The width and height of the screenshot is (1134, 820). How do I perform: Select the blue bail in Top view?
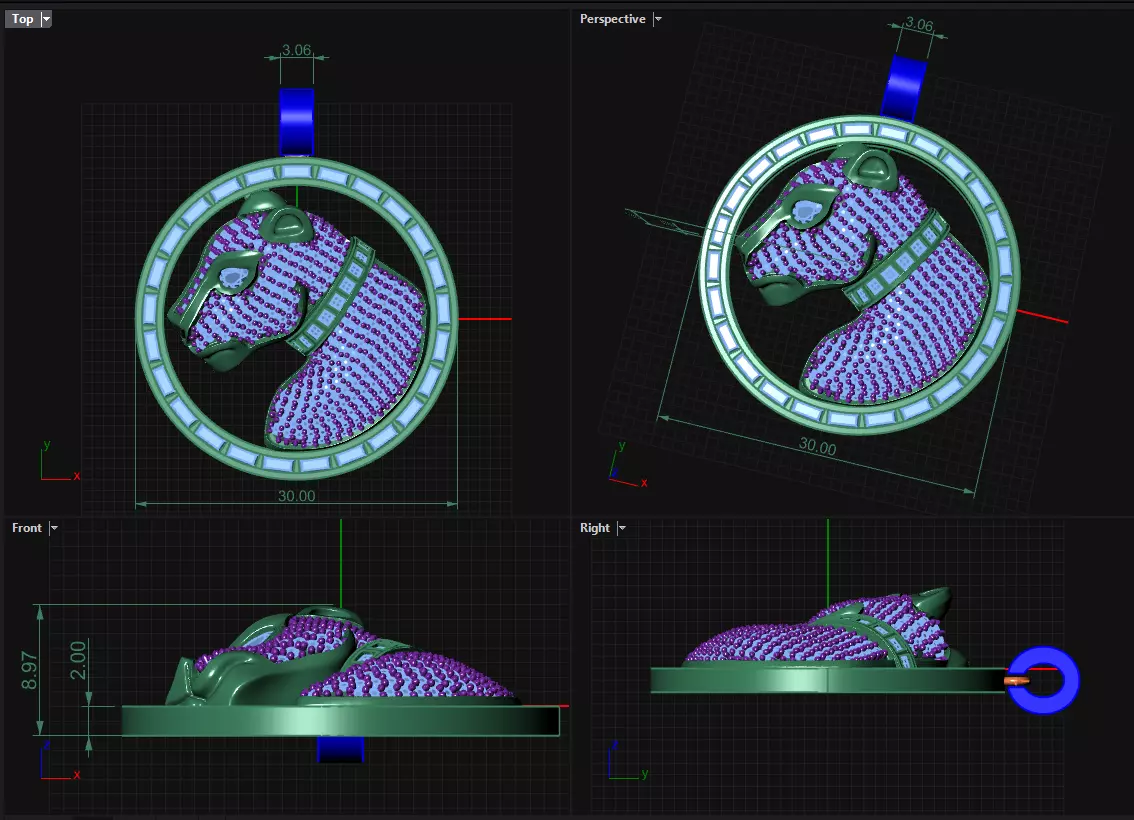tap(297, 121)
